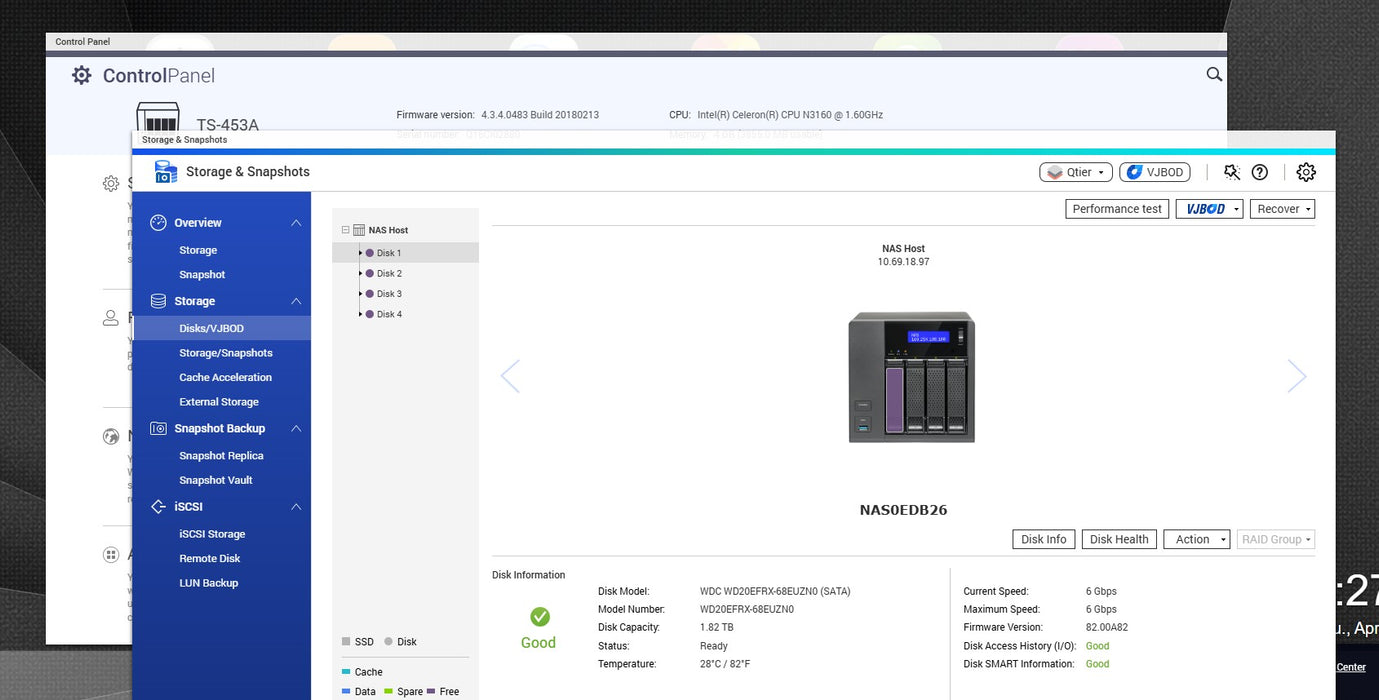The image size is (1379, 700).
Task: Click Disk Access History Good value
Action: click(1097, 646)
